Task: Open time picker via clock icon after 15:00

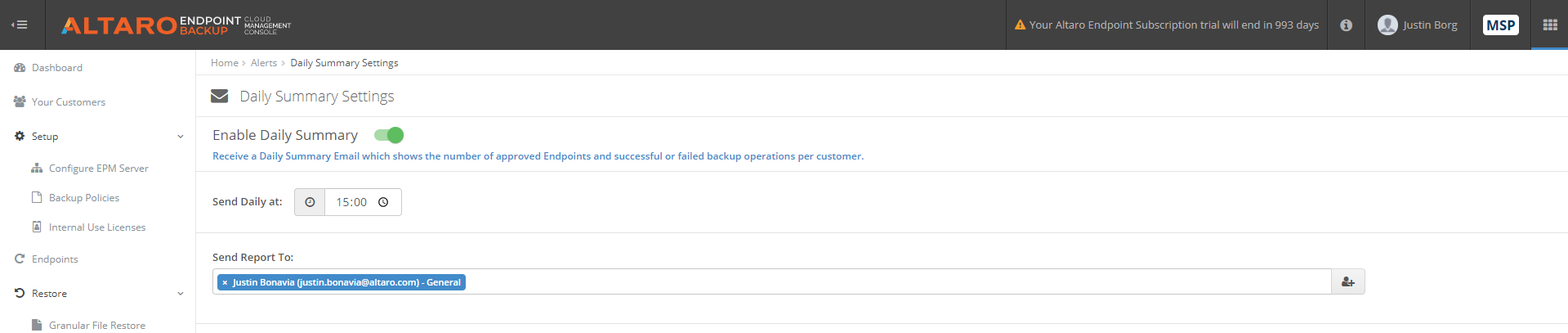Action: point(383,202)
